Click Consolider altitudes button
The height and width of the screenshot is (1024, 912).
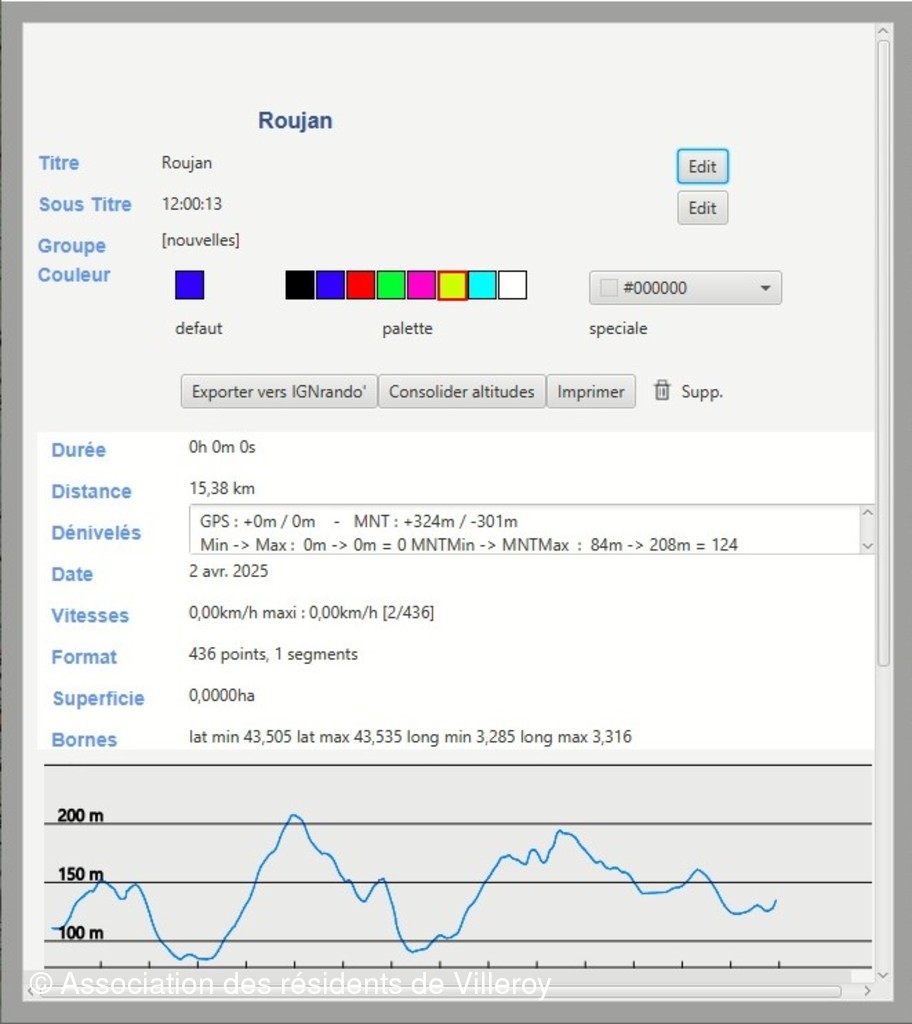tap(461, 392)
